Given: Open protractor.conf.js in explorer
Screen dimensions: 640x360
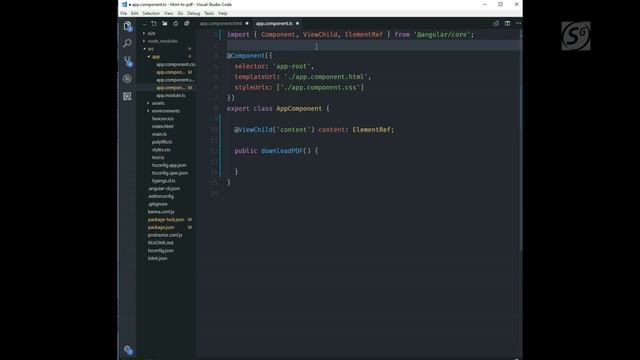Looking at the screenshot, I should pos(165,235).
